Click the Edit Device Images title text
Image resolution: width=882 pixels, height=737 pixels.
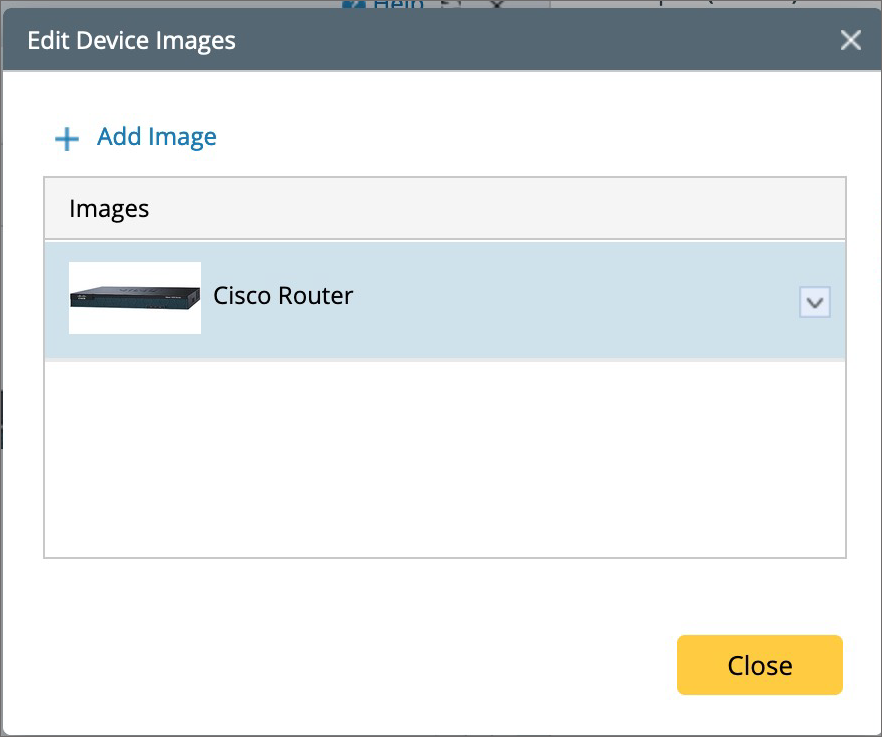click(131, 41)
